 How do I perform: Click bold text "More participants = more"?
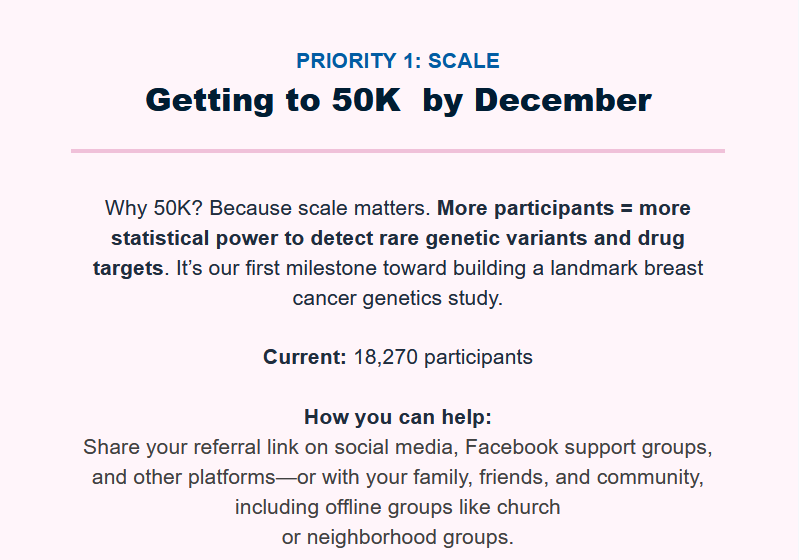(x=564, y=209)
